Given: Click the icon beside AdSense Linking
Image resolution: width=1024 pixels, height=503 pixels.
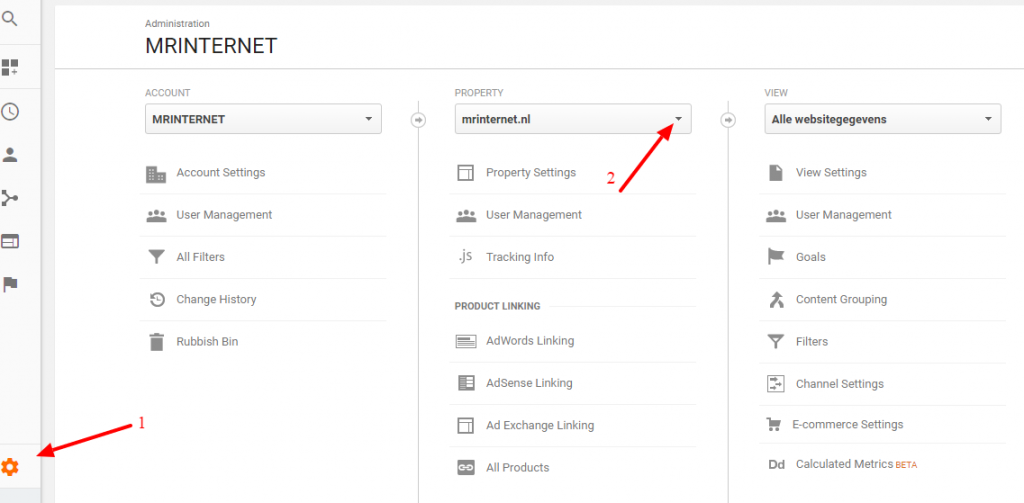Looking at the screenshot, I should pyautogui.click(x=466, y=383).
